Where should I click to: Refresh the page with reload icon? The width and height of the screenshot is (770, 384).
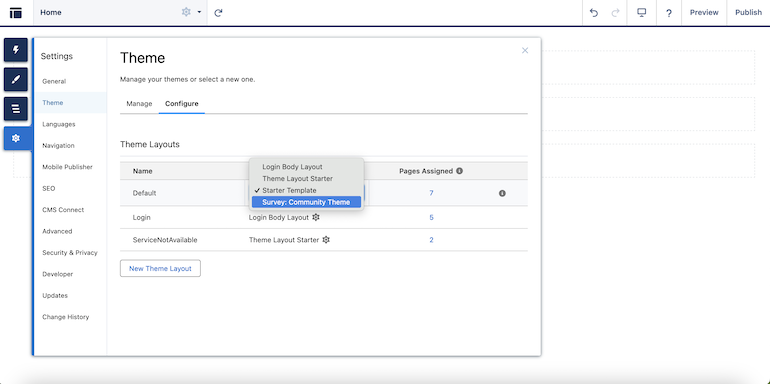pyautogui.click(x=219, y=13)
